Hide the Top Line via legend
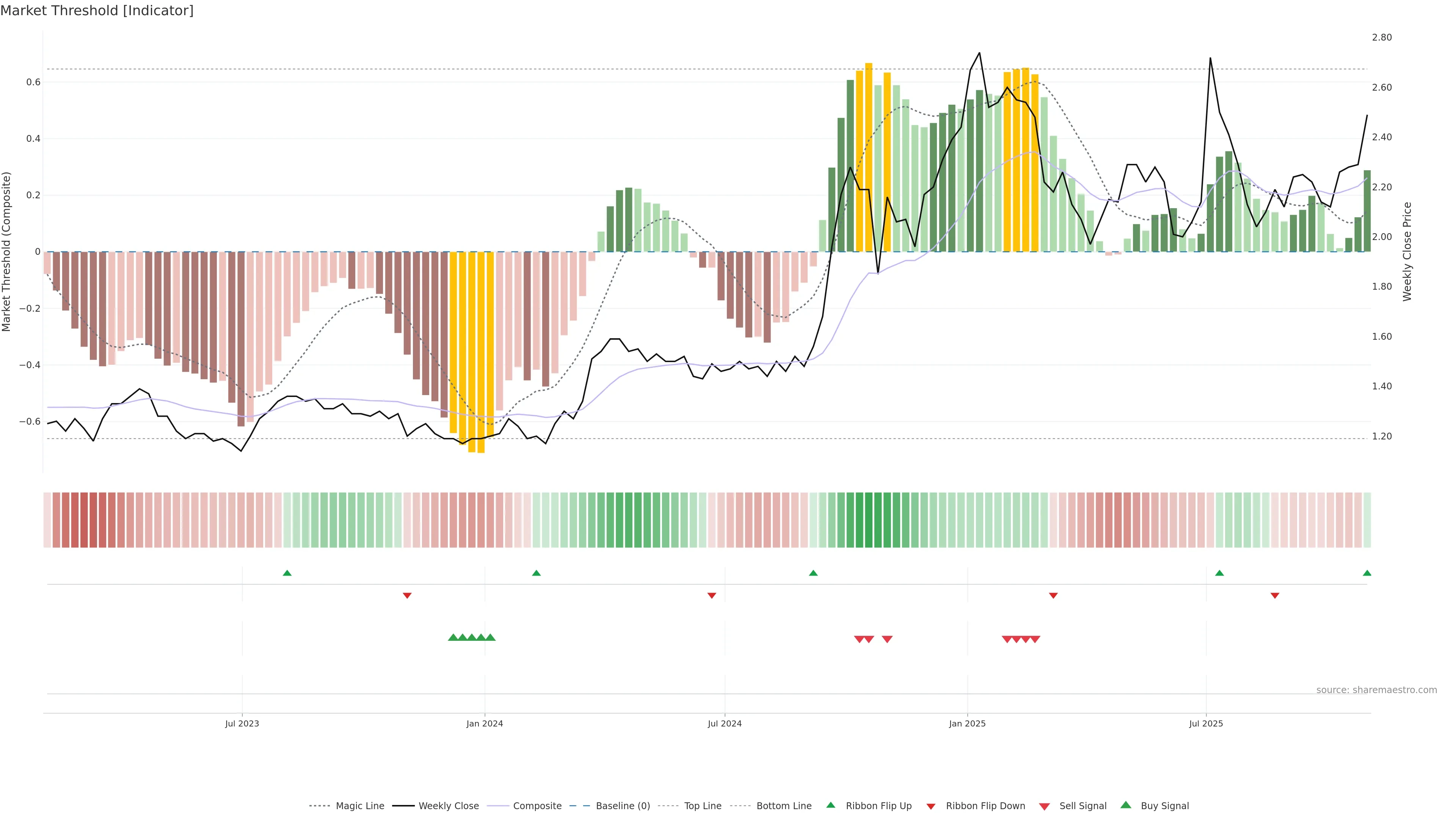1456x819 pixels. click(x=703, y=806)
